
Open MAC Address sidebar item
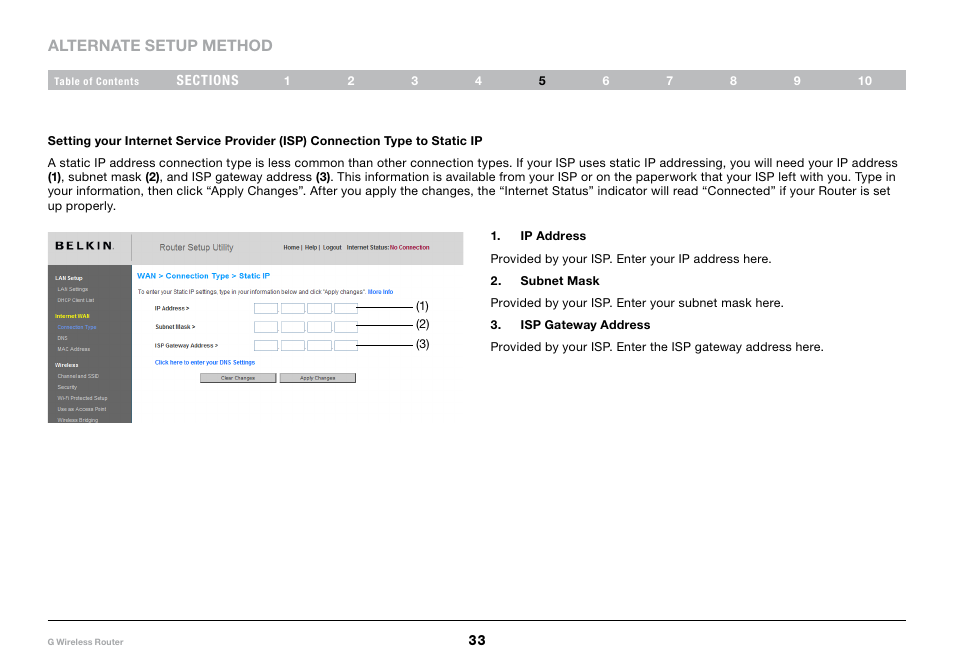pos(74,349)
